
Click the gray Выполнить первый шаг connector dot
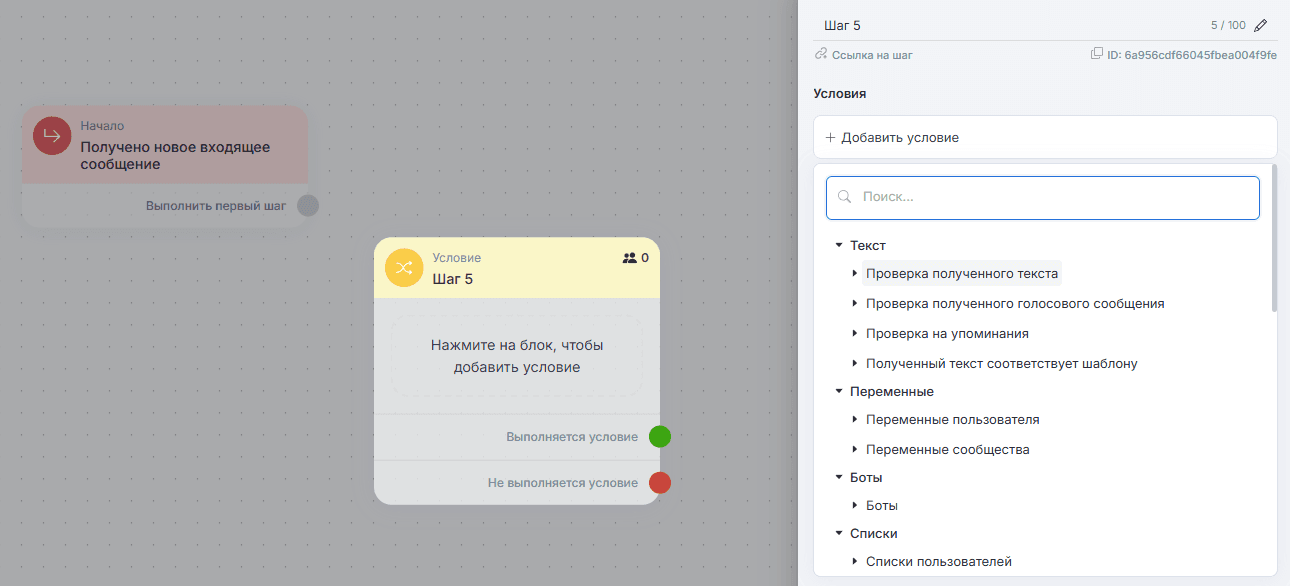click(x=308, y=206)
